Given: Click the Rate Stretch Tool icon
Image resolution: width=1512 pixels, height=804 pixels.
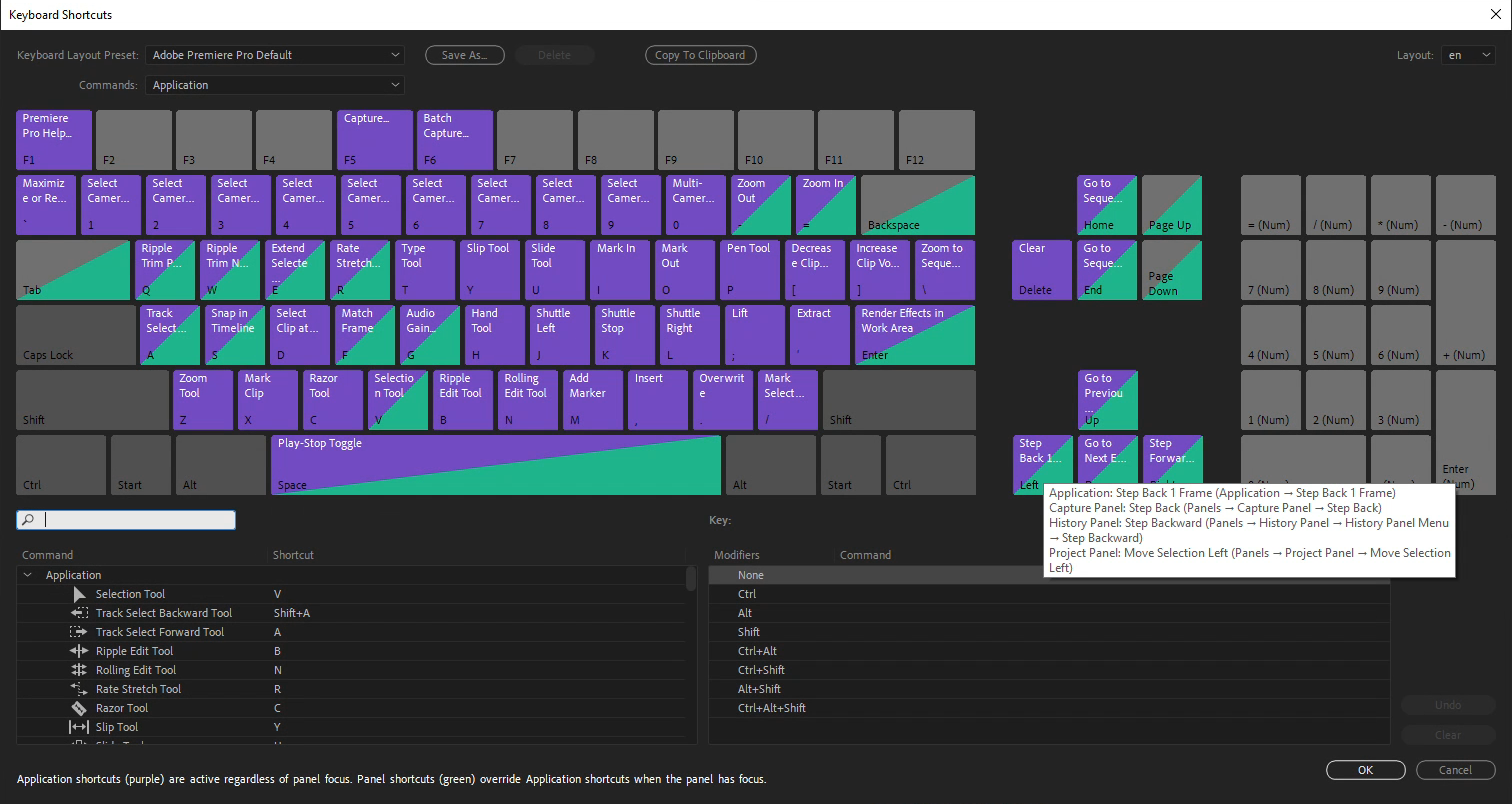Looking at the screenshot, I should [78, 689].
